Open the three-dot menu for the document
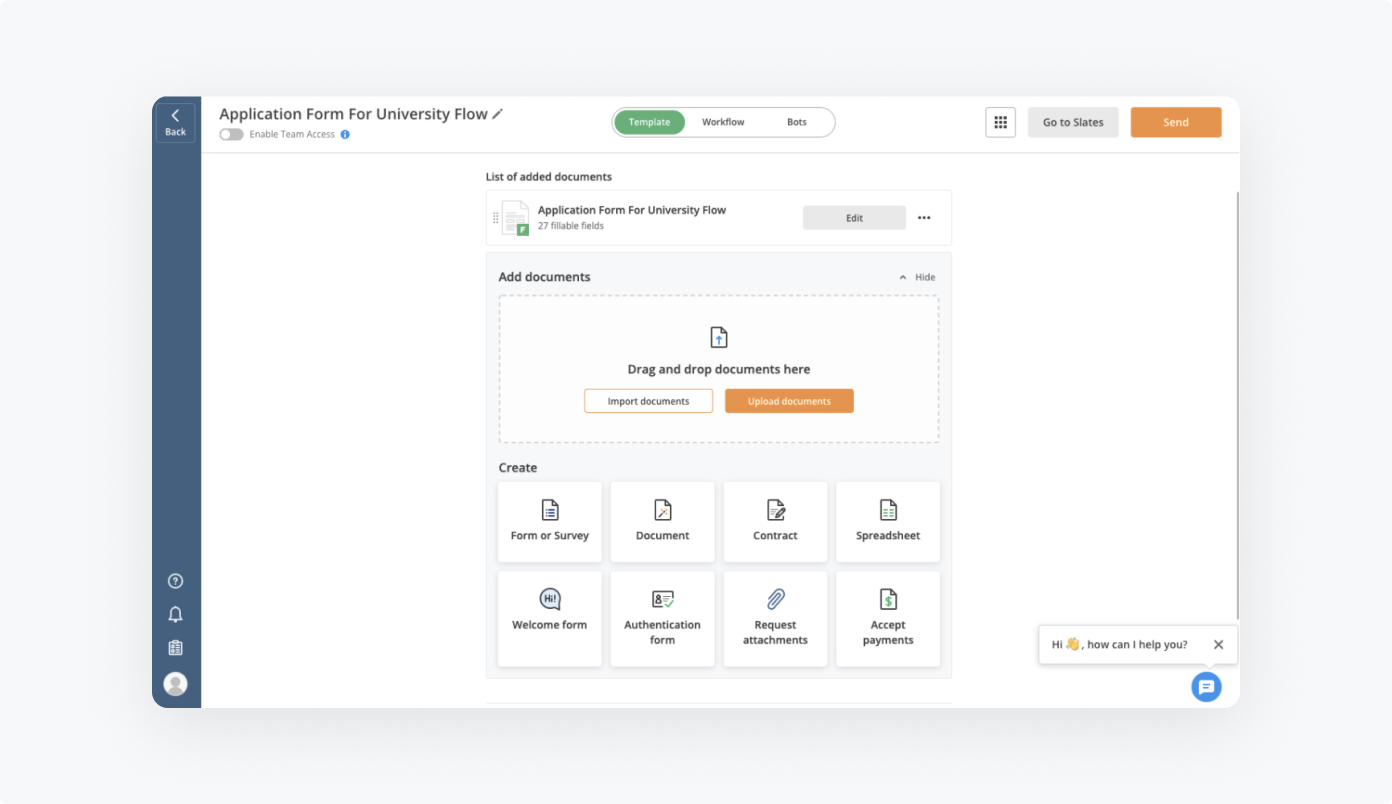This screenshot has width=1392, height=804. [924, 218]
